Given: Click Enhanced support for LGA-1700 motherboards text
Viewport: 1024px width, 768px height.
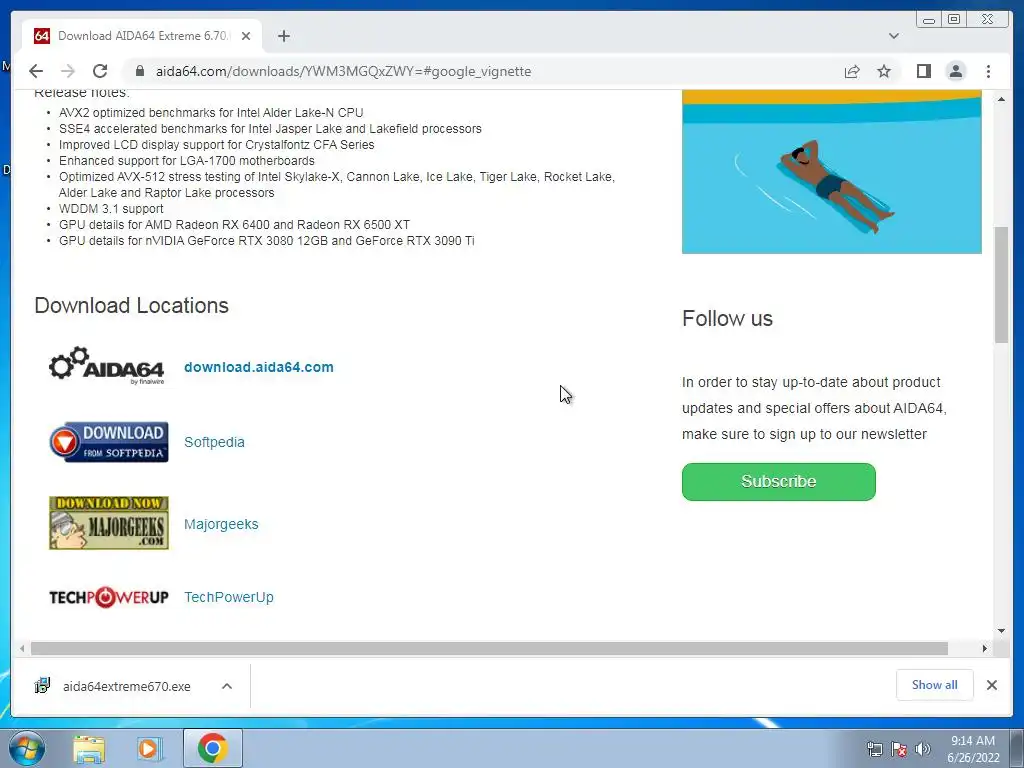Looking at the screenshot, I should pyautogui.click(x=187, y=161).
